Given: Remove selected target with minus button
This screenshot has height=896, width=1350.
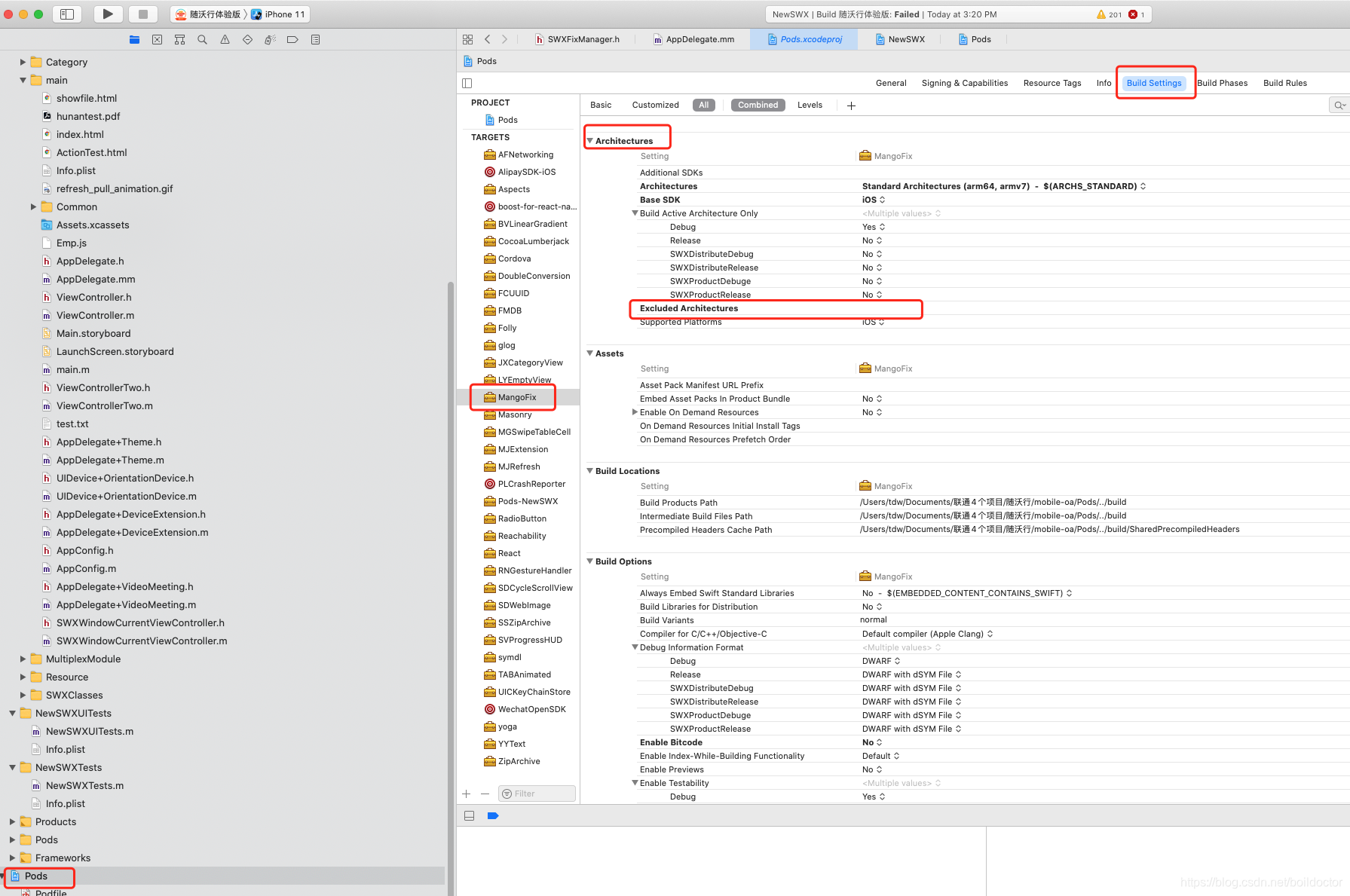Looking at the screenshot, I should click(485, 794).
